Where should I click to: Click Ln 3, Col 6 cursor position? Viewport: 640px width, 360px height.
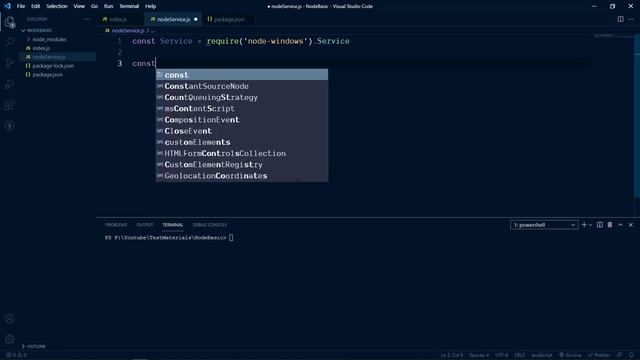pyautogui.click(x=451, y=355)
